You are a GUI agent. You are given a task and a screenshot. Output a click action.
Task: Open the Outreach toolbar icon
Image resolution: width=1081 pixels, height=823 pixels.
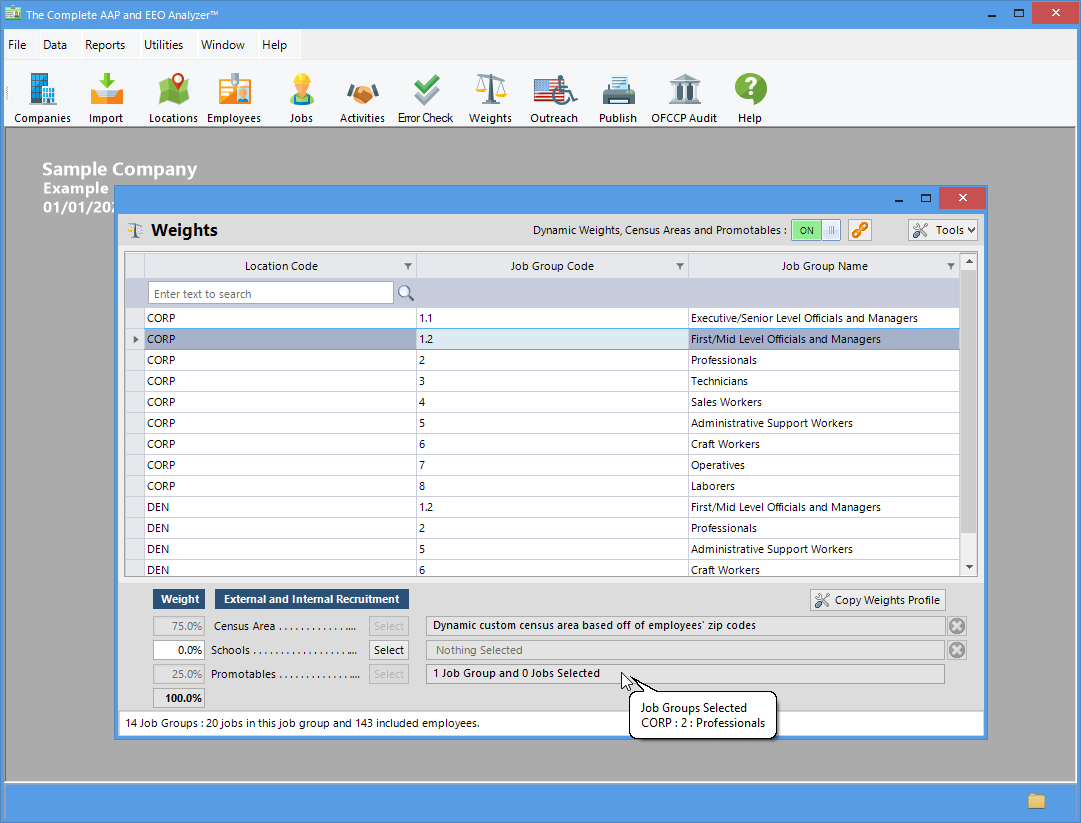(x=554, y=99)
